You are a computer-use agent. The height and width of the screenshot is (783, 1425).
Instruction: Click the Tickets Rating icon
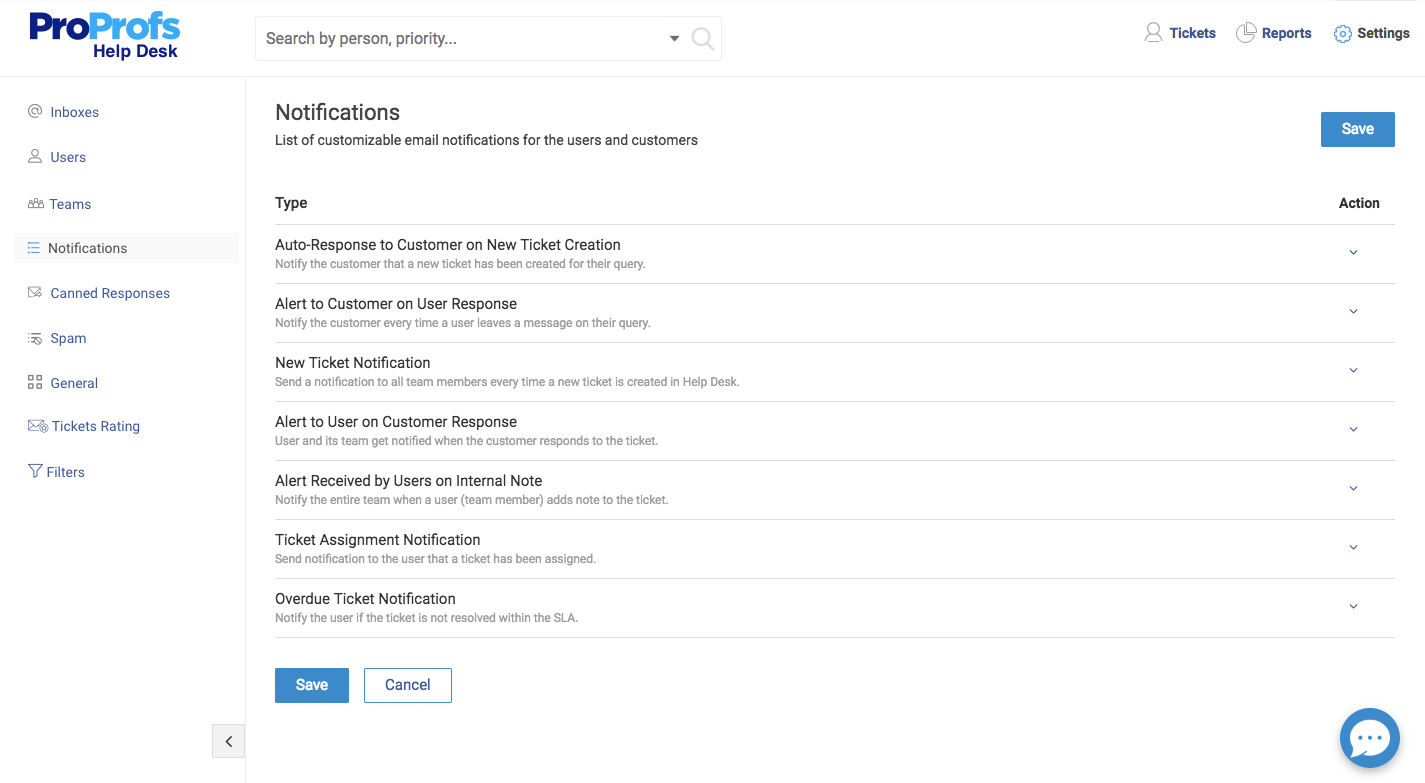[37, 426]
